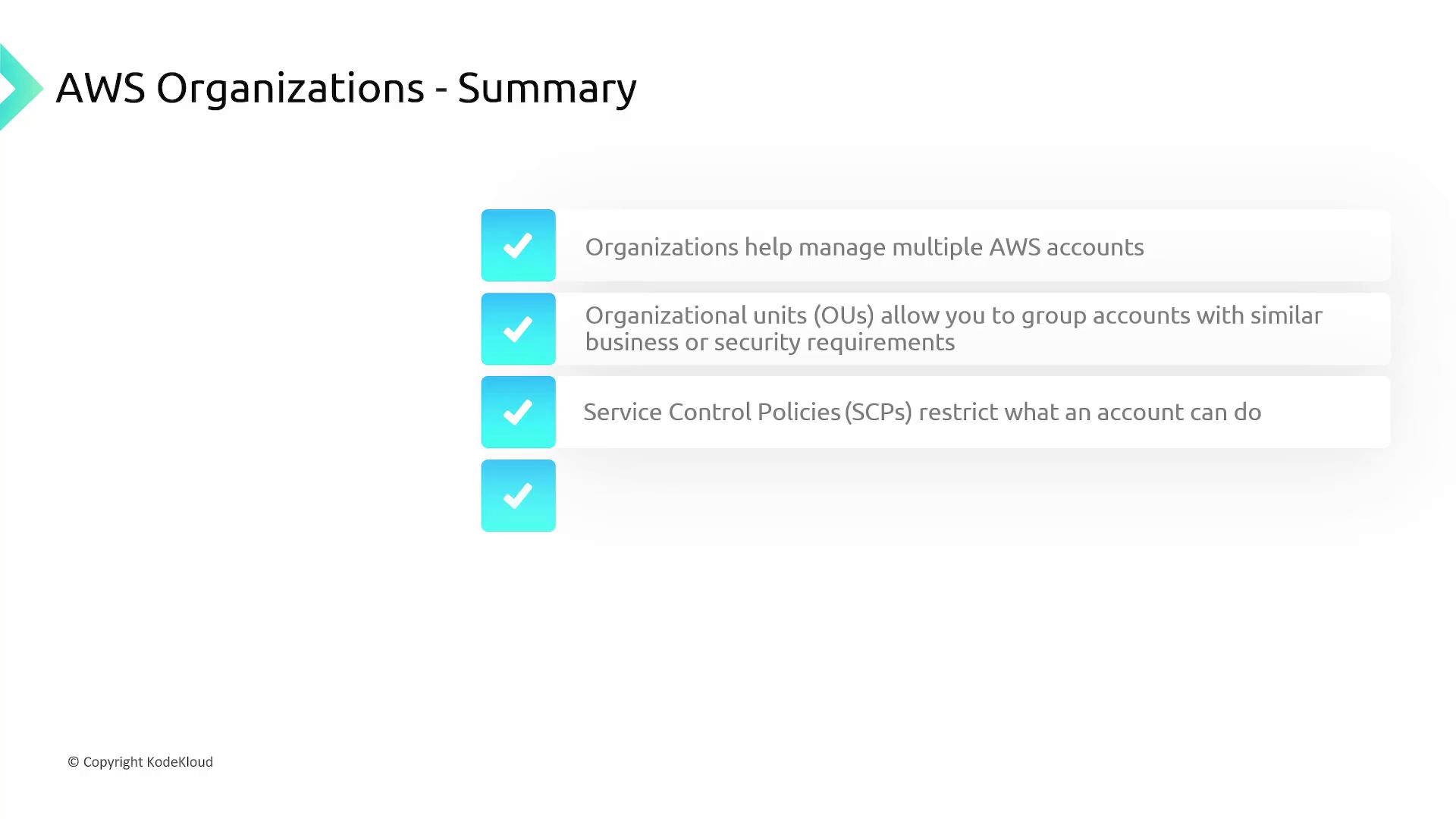Select the 'AWS Organizations - Summary' title
Viewport: 1456px width, 819px height.
[x=346, y=88]
